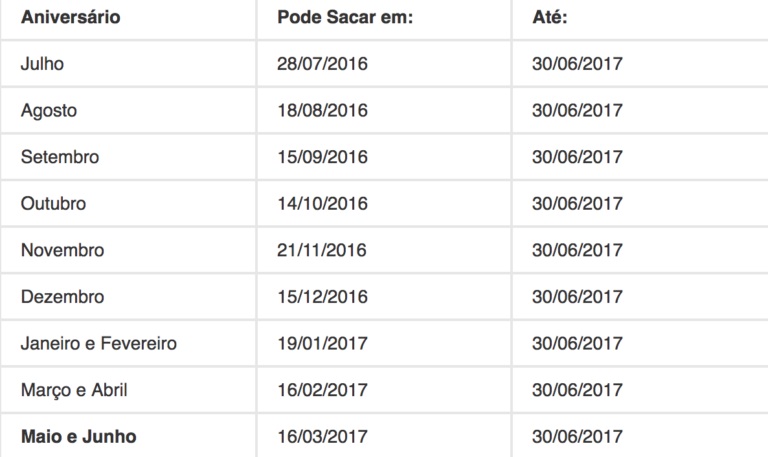This screenshot has width=768, height=457.
Task: Select the Outubro row label
Action: pos(53,203)
